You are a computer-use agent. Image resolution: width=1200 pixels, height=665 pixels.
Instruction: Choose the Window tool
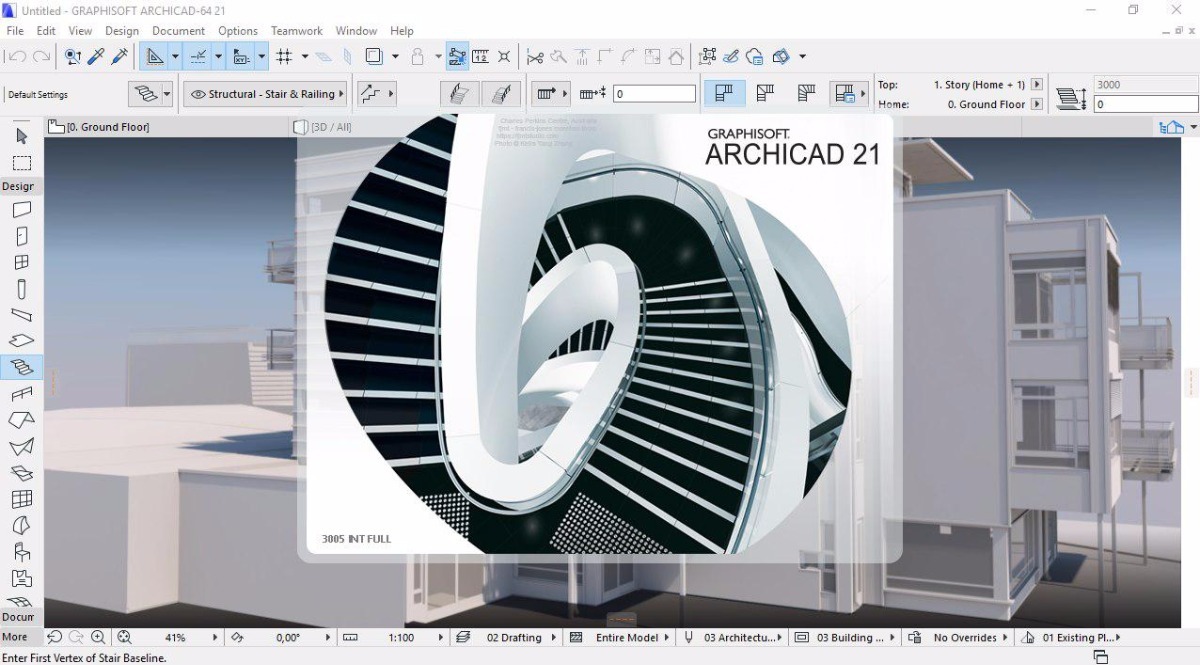(22, 263)
